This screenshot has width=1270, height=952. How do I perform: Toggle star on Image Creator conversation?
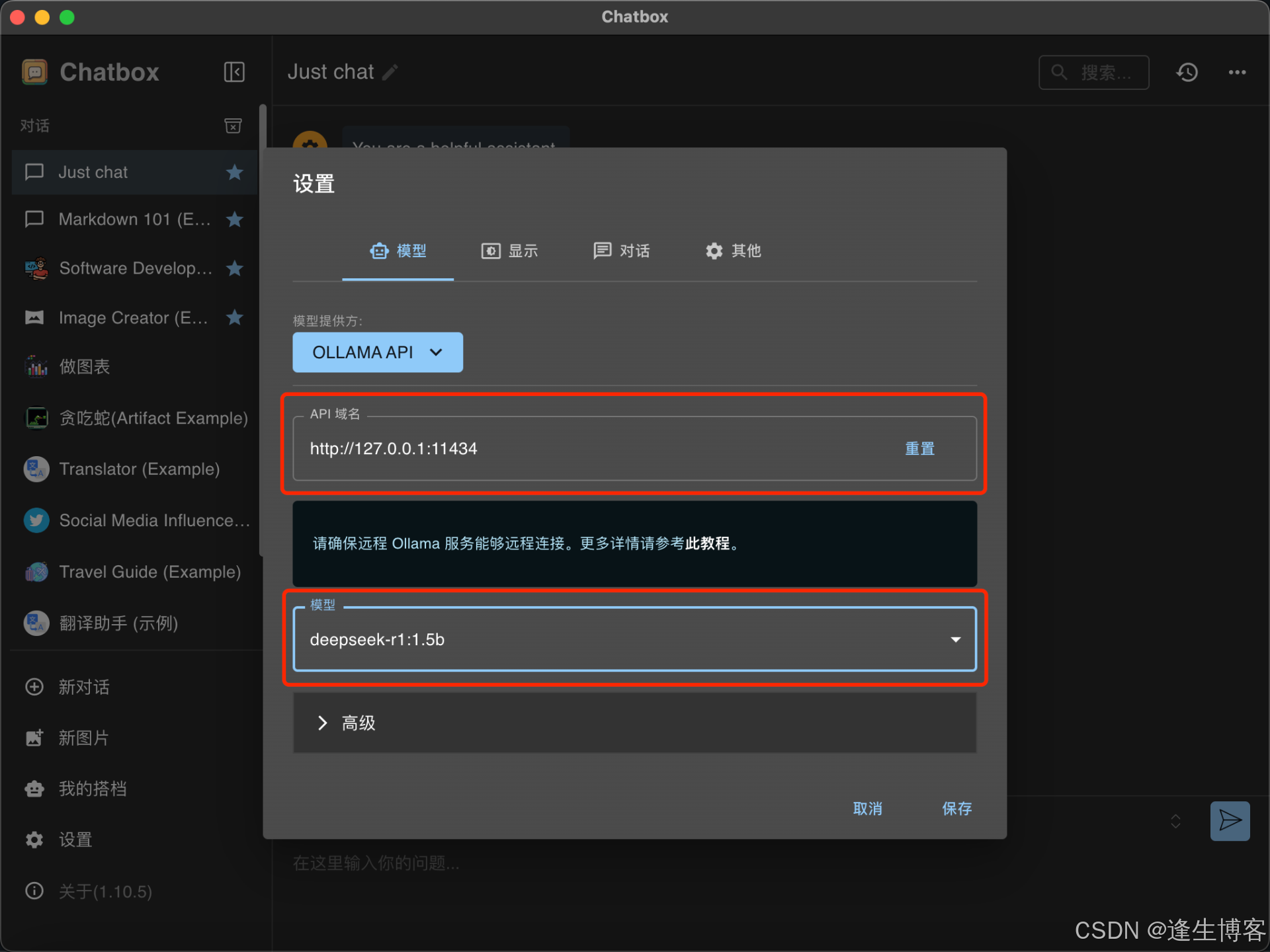tap(234, 318)
